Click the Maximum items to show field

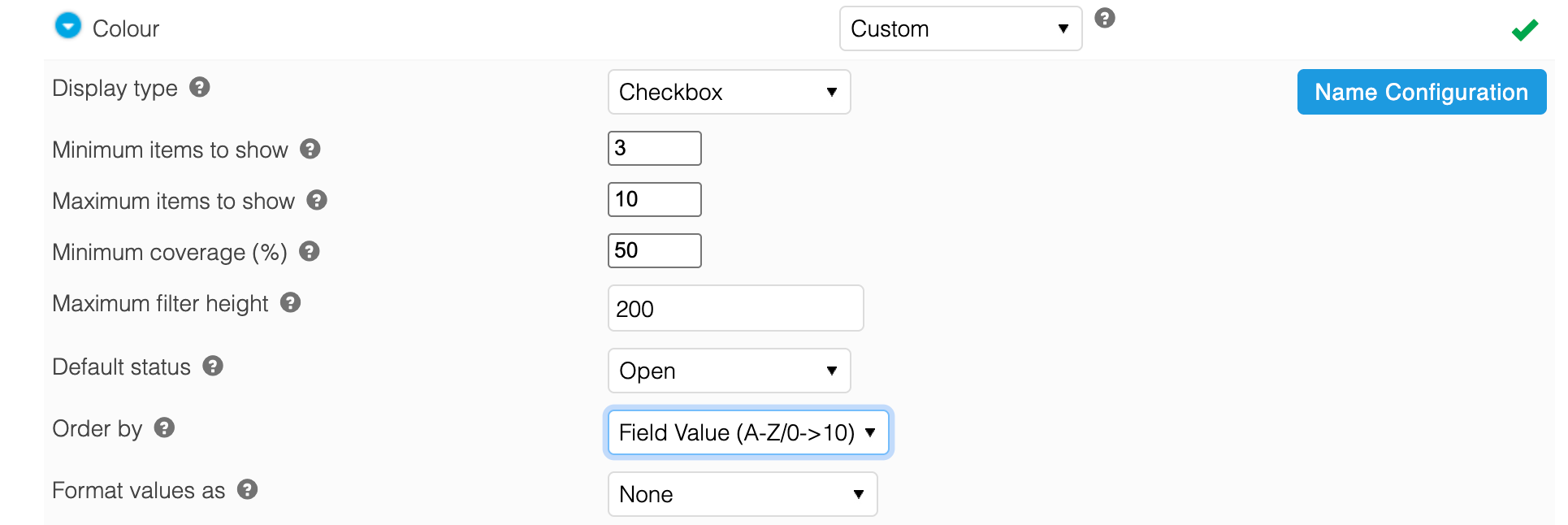pos(654,200)
